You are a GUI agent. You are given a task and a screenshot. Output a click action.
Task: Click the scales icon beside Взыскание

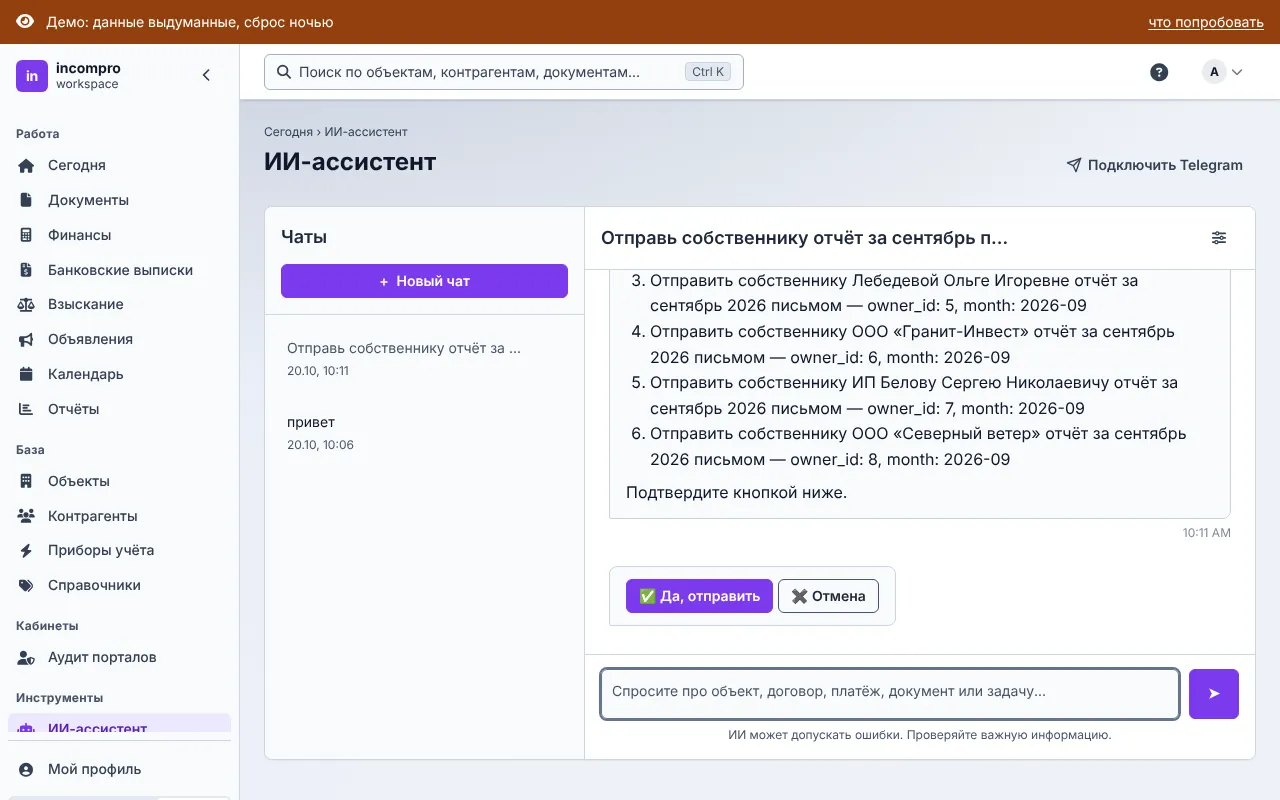click(x=27, y=304)
